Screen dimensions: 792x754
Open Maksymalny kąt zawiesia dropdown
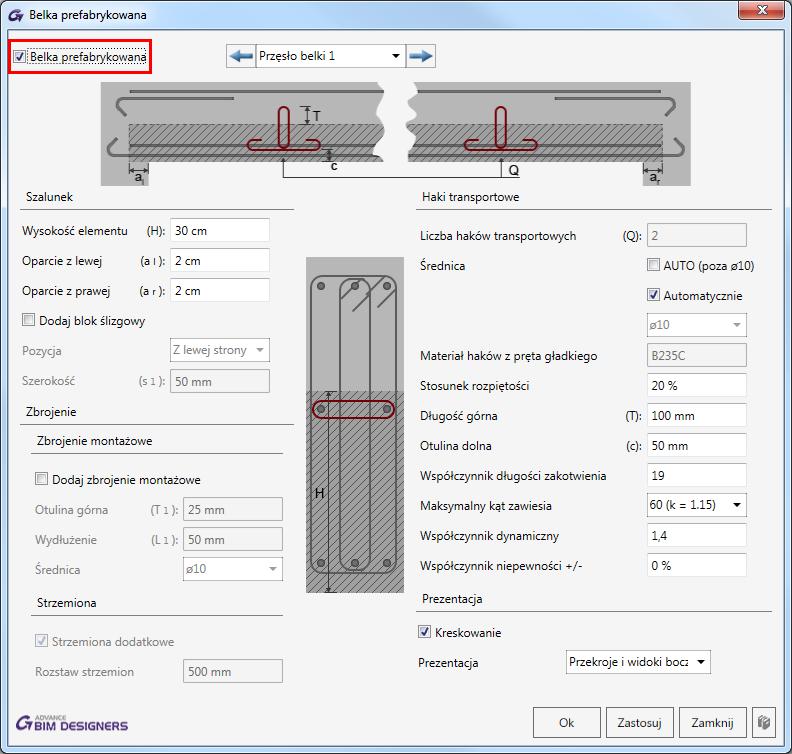[697, 505]
